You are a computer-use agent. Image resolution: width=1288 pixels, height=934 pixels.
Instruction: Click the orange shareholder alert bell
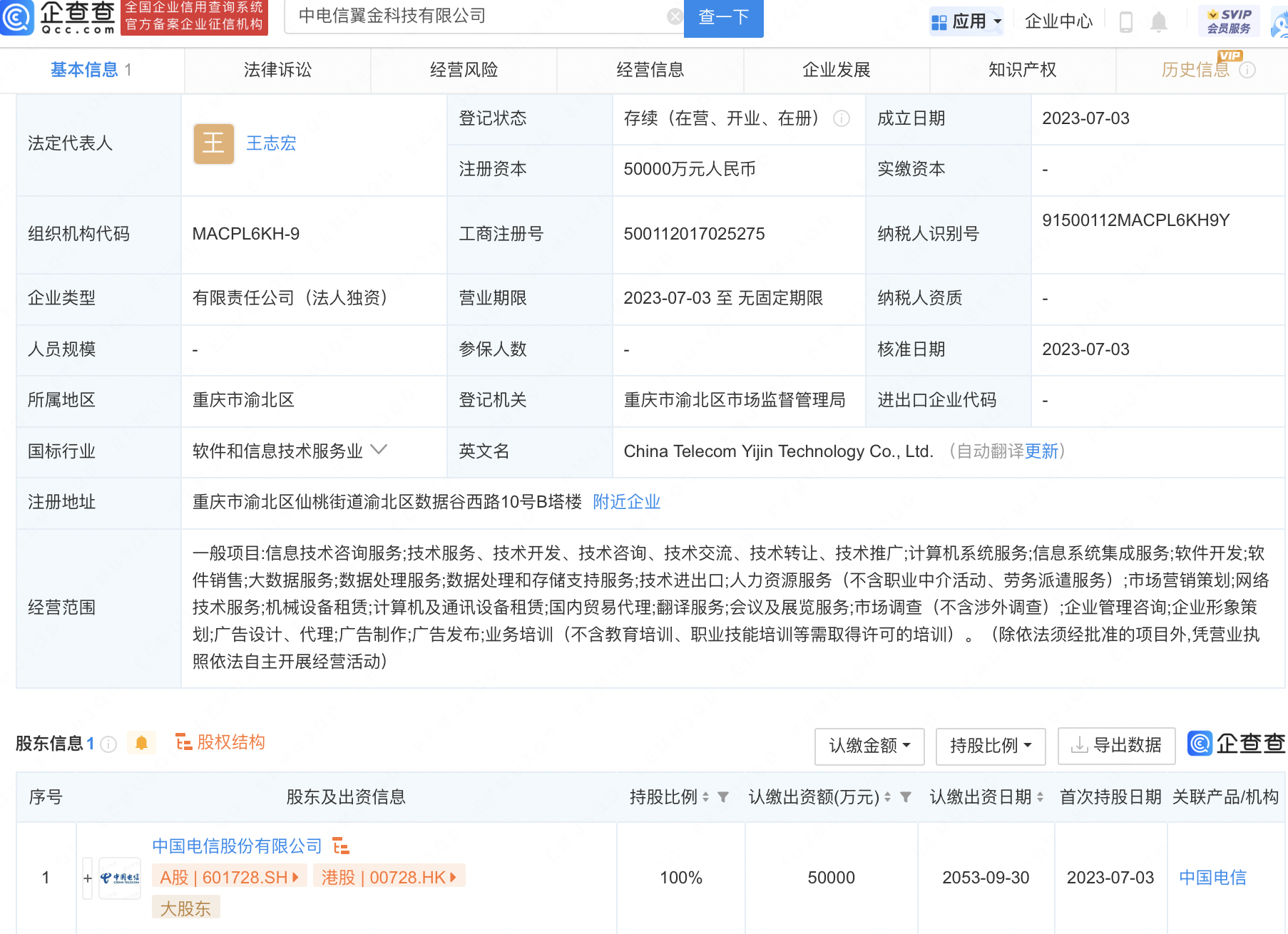[x=141, y=743]
